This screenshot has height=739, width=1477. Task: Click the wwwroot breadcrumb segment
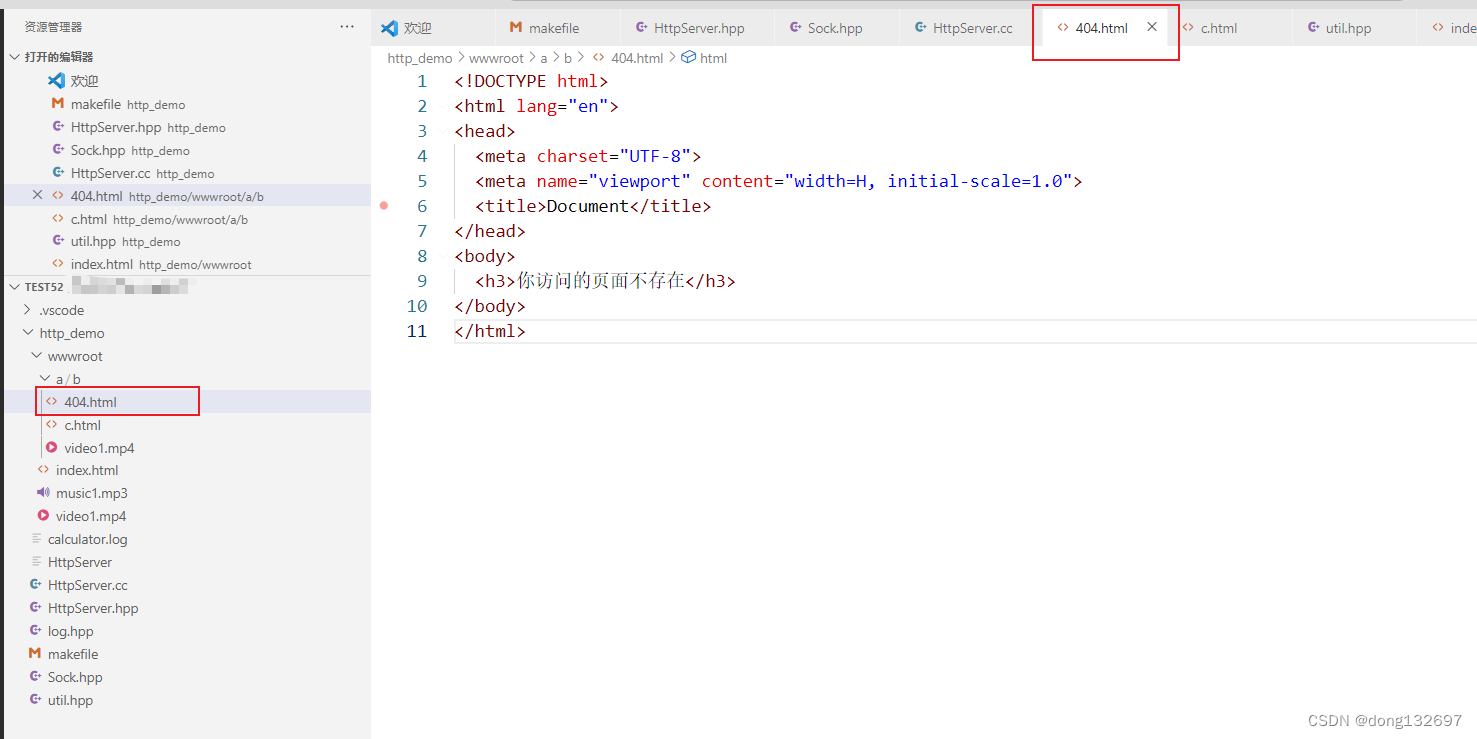point(497,58)
